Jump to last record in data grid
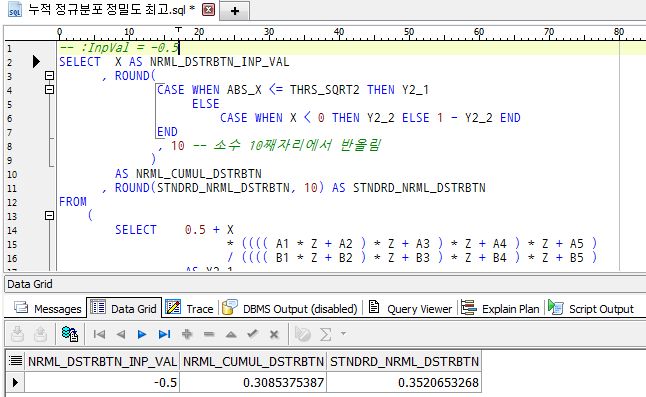Screen dimensions: 646x397 click(164, 334)
